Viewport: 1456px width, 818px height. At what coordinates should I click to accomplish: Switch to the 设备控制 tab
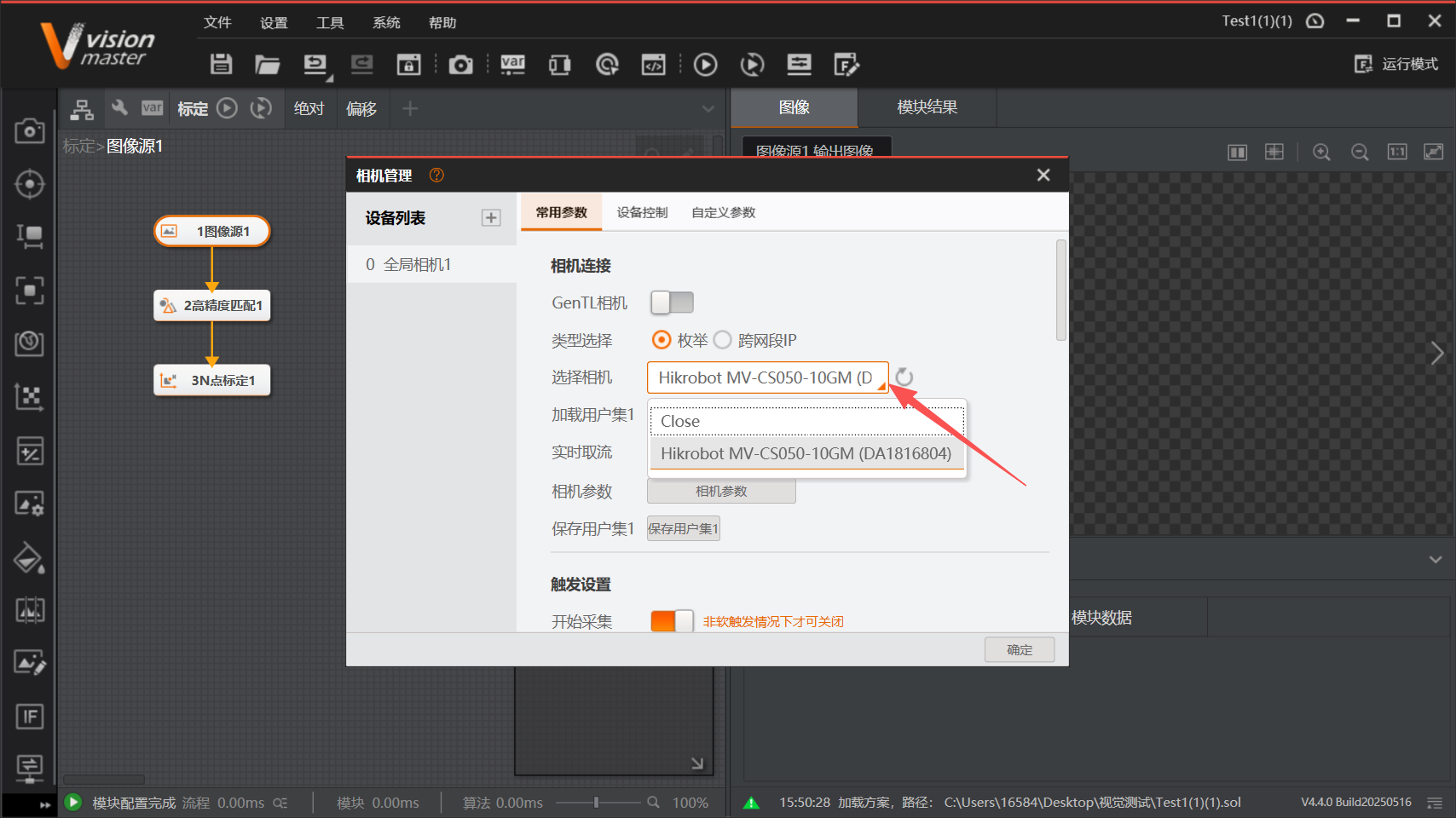coord(642,212)
